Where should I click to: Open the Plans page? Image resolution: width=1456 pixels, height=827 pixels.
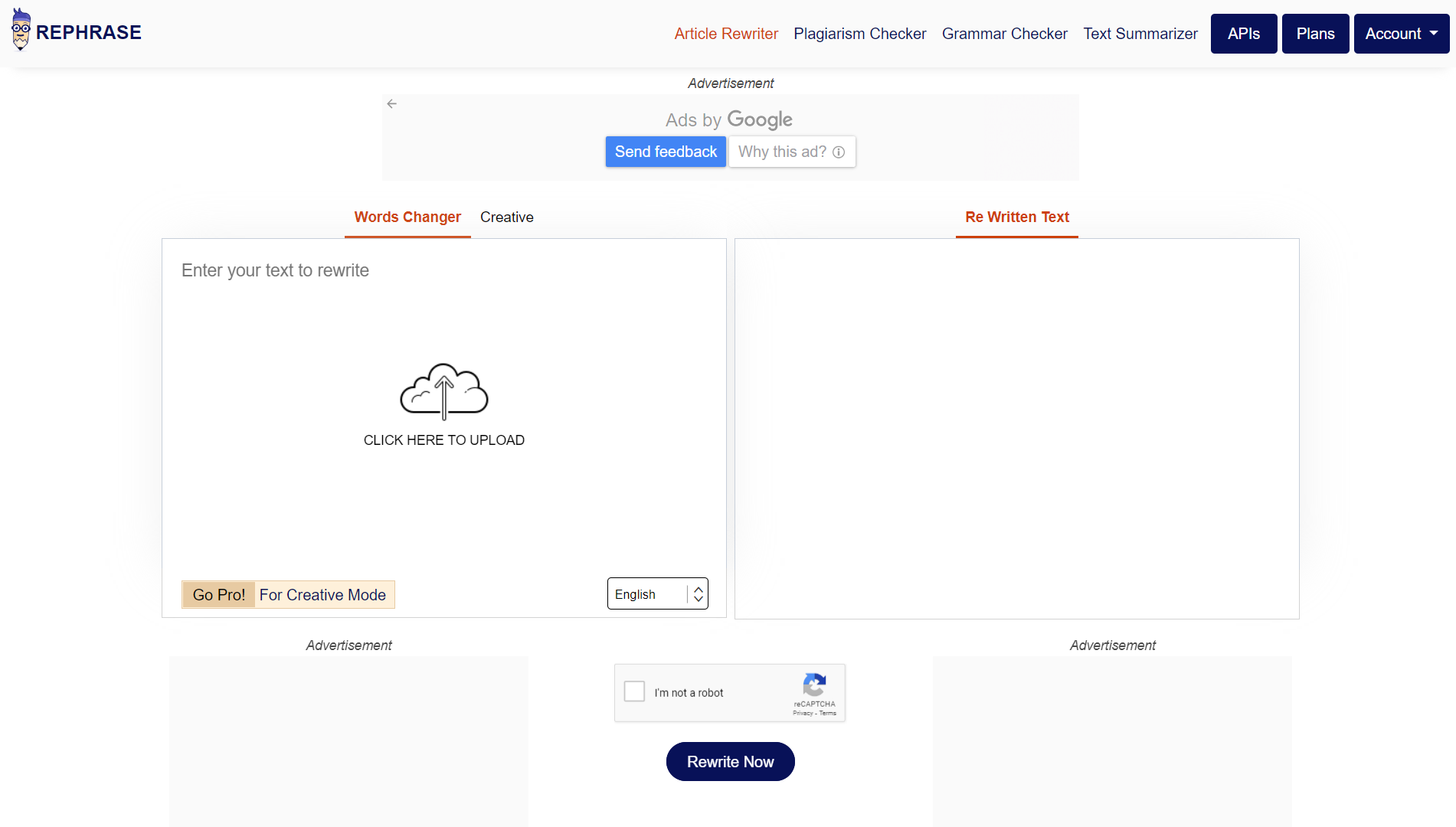pyautogui.click(x=1315, y=34)
